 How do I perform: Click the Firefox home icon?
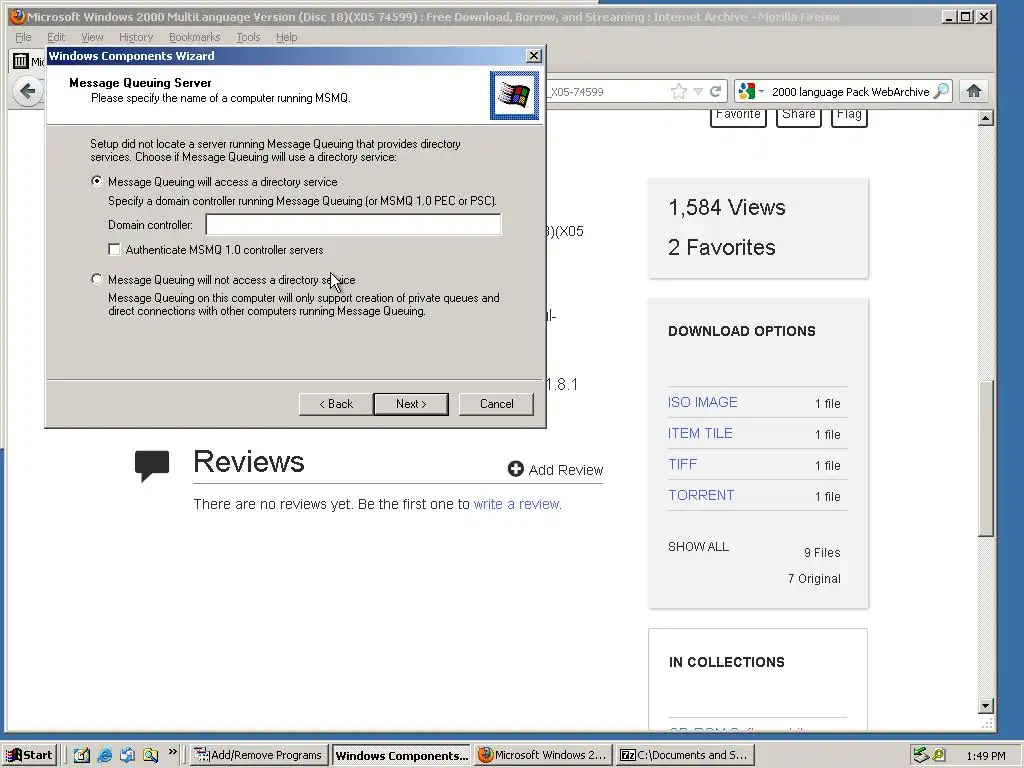click(x=974, y=91)
